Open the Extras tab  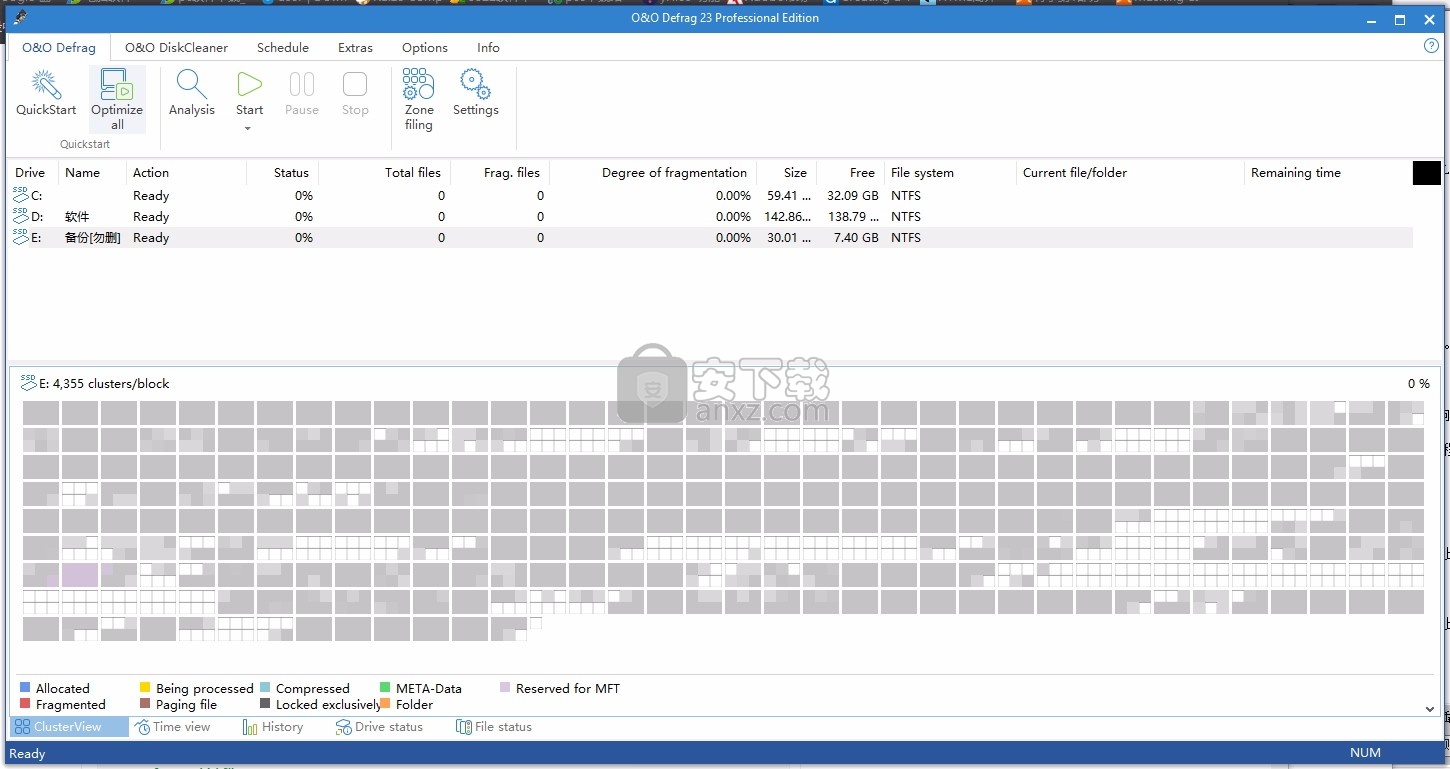click(x=355, y=47)
